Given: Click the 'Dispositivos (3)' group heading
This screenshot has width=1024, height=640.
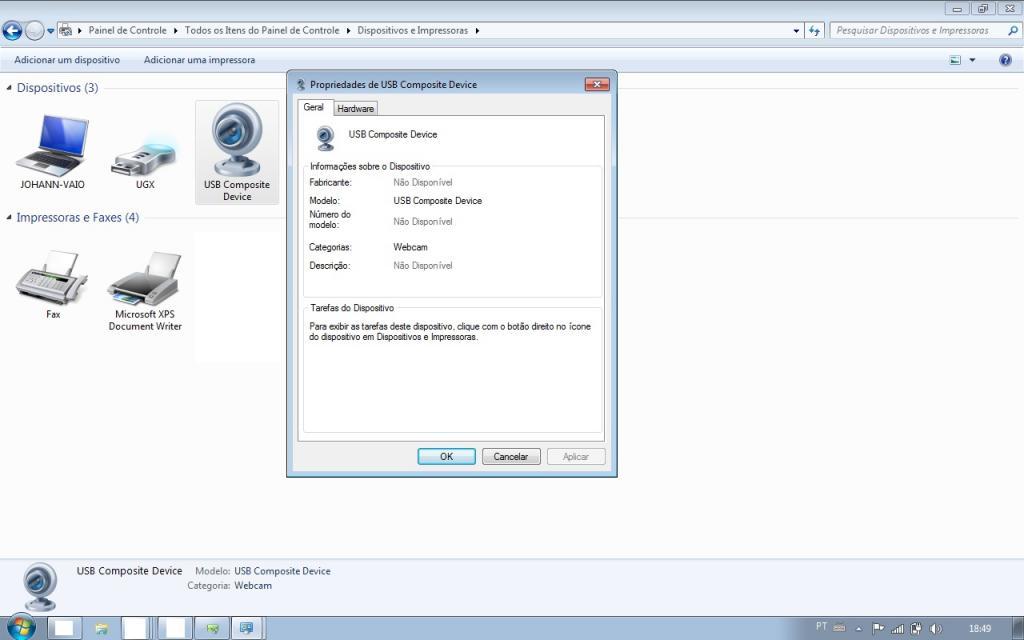Looking at the screenshot, I should click(57, 88).
